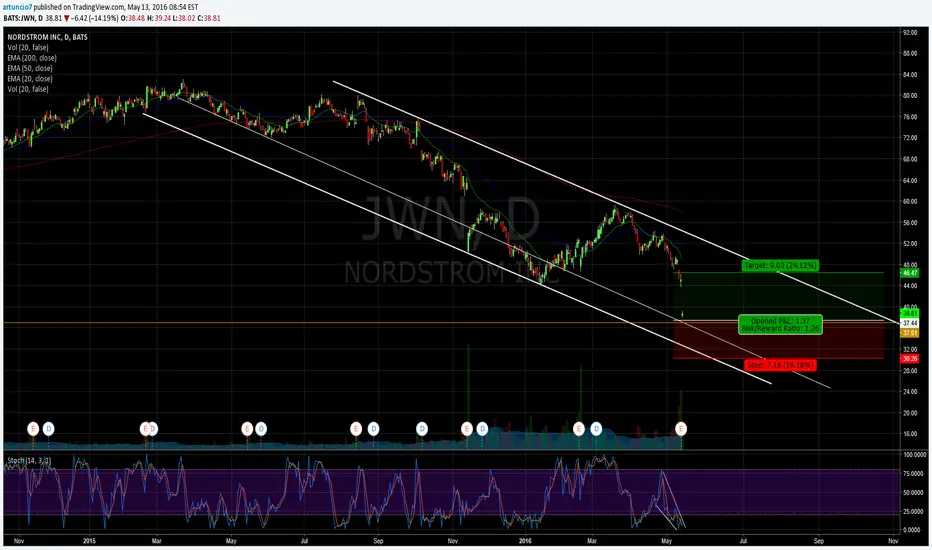The image size is (932, 550).
Task: Open the artuncio7 author link
Action: (x=17, y=7)
